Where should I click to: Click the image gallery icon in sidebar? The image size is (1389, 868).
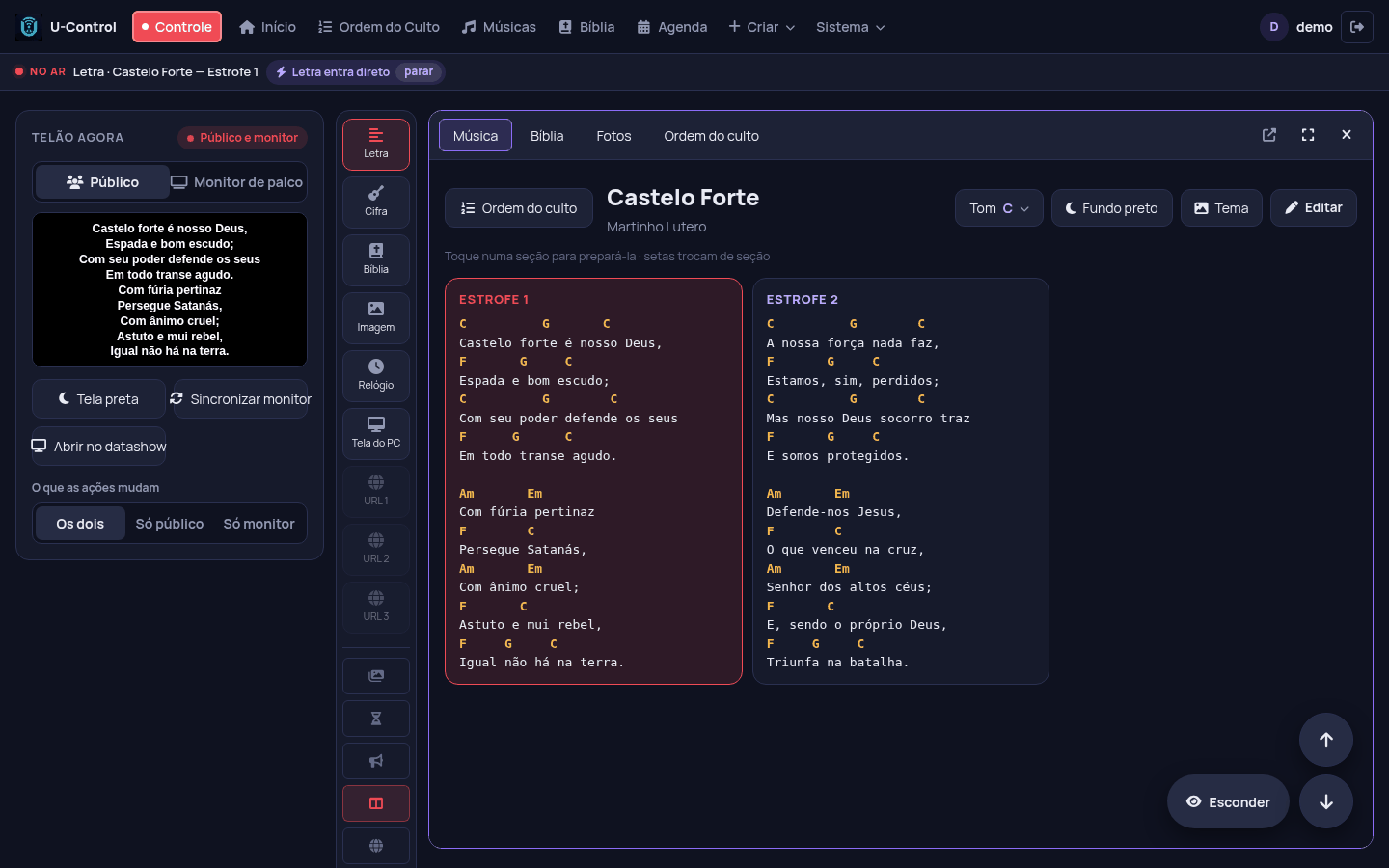tap(376, 676)
